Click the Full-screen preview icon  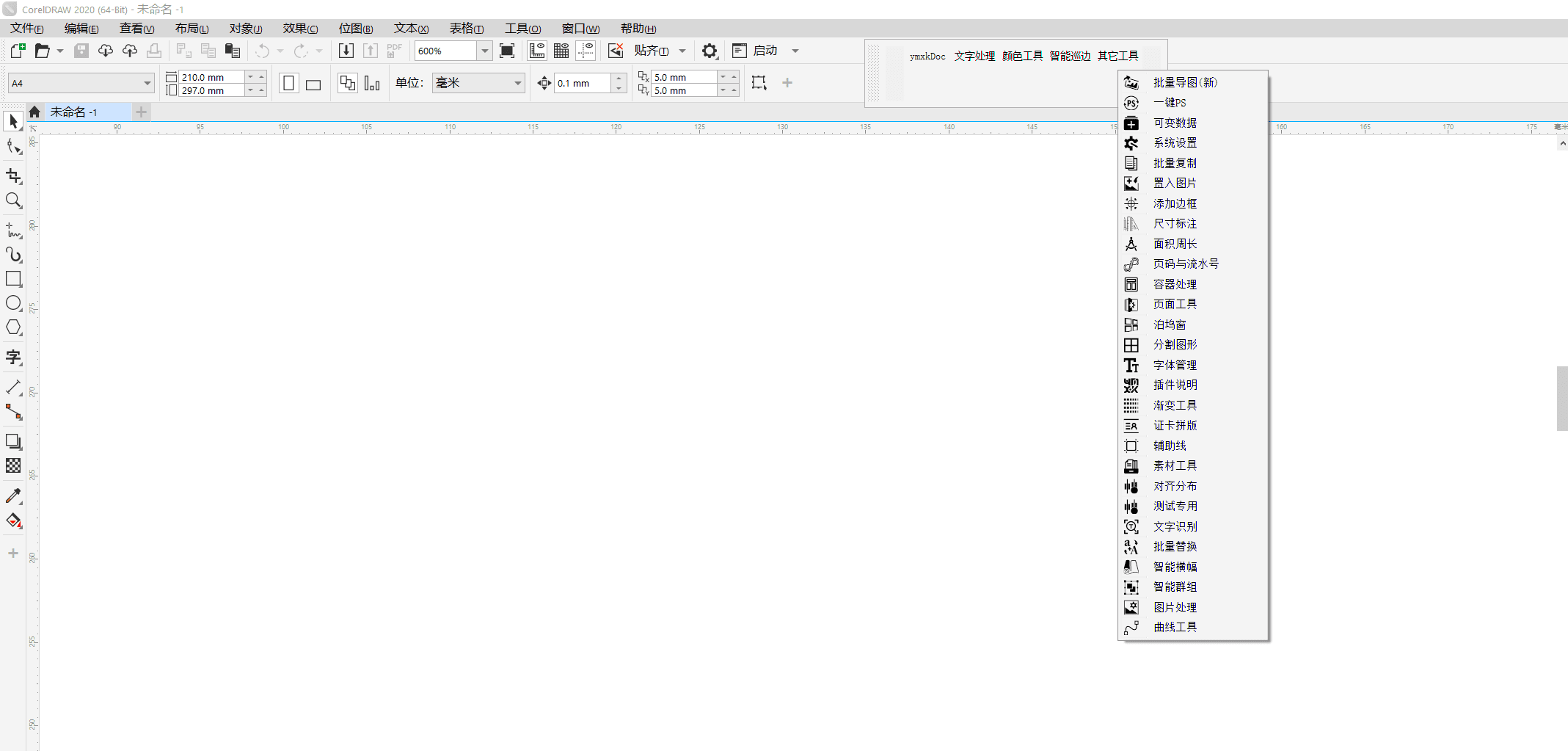click(507, 51)
